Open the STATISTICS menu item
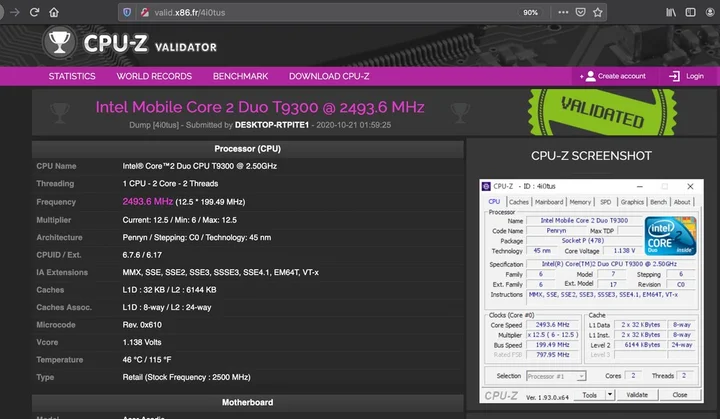The width and height of the screenshot is (720, 419). pyautogui.click(x=72, y=76)
